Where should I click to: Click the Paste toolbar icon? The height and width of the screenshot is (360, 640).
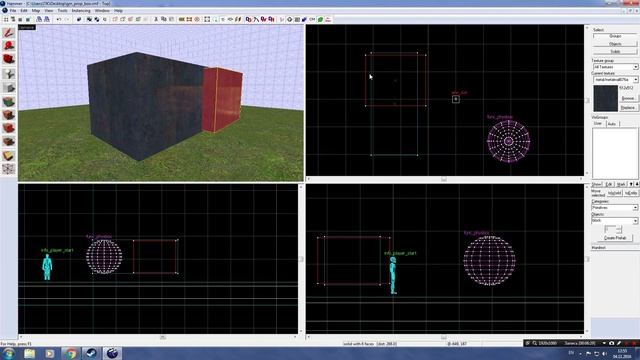[171, 19]
